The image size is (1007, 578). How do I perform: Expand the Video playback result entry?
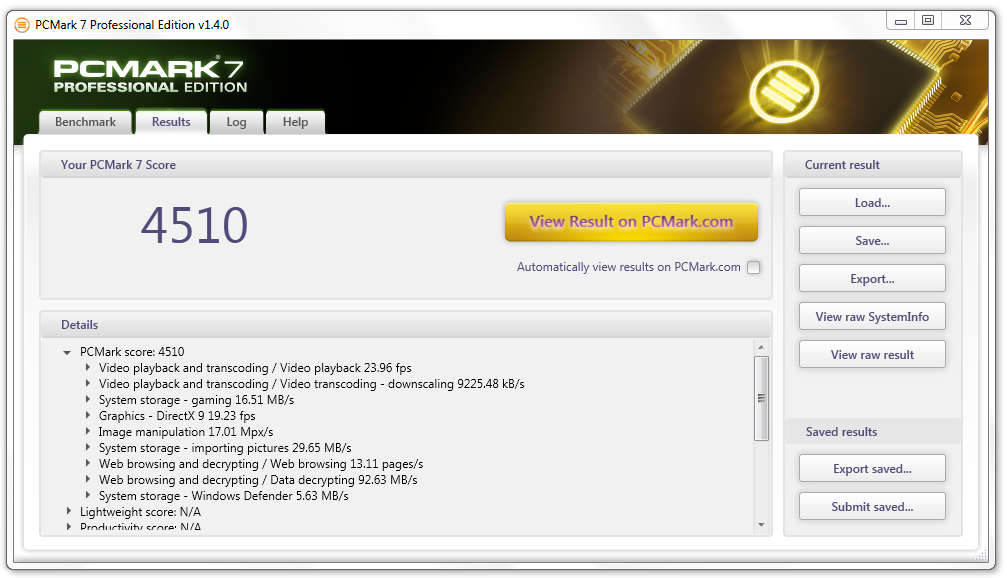pyautogui.click(x=86, y=367)
